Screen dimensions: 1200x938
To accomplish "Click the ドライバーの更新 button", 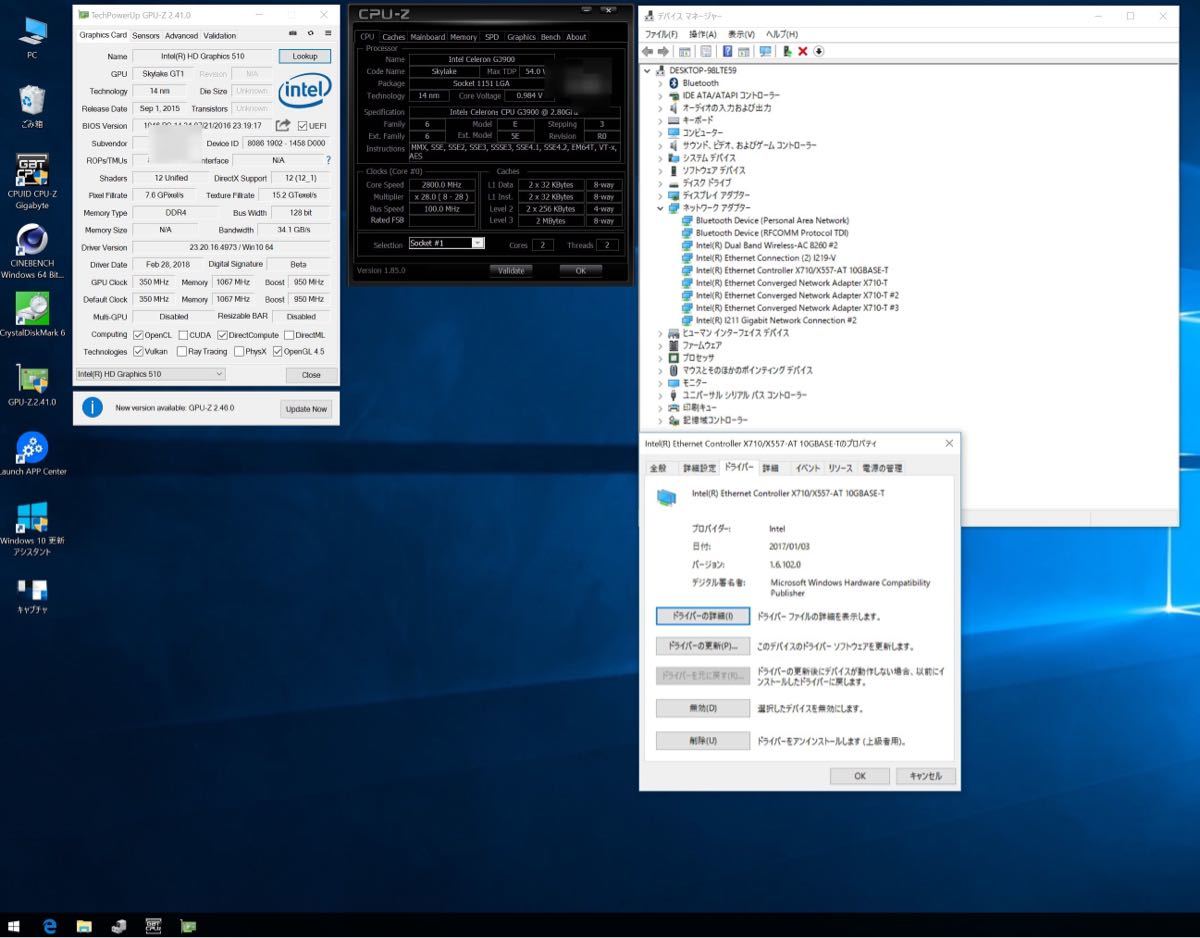I will [x=702, y=646].
